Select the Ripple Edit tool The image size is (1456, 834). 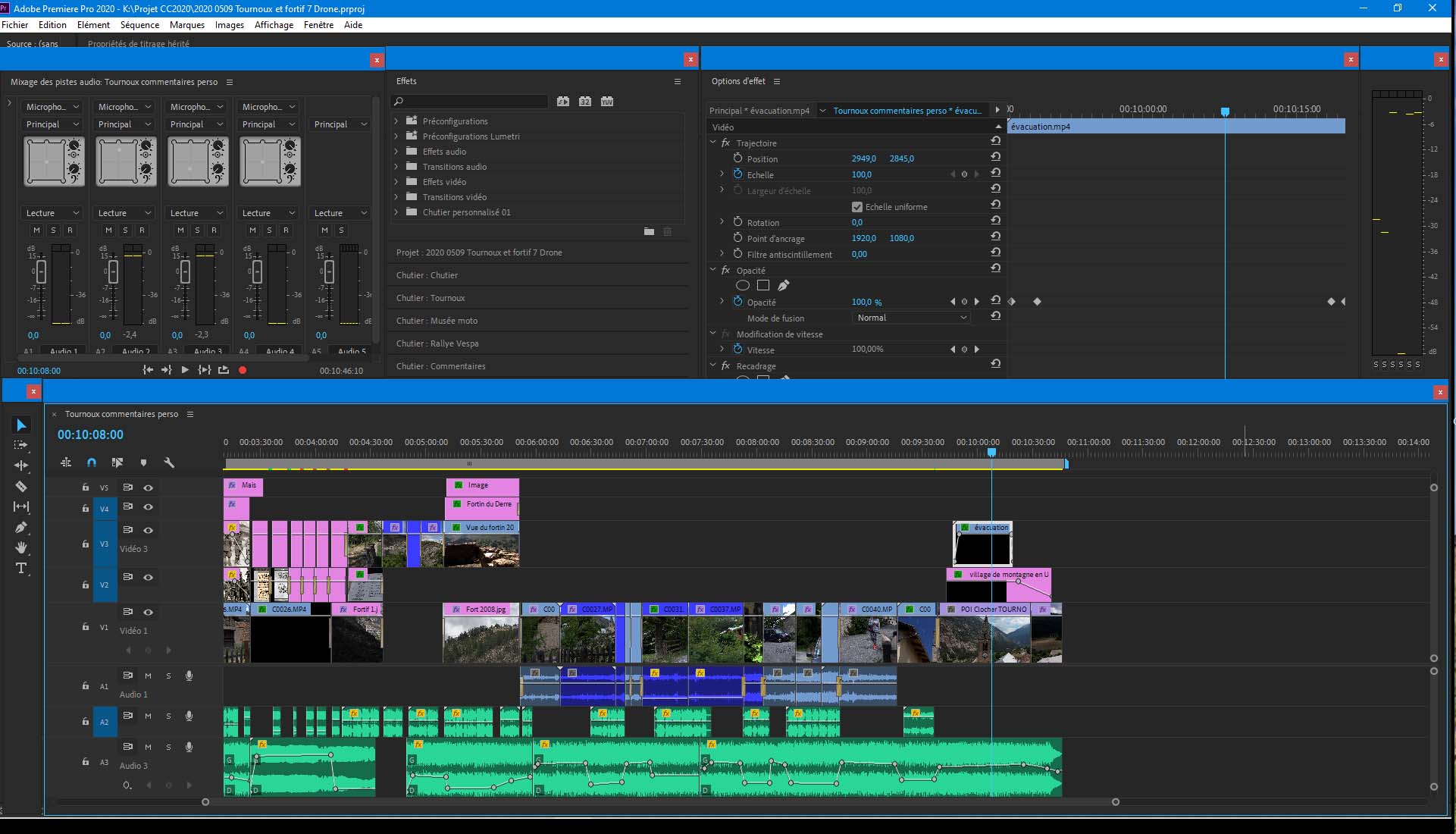tap(21, 466)
